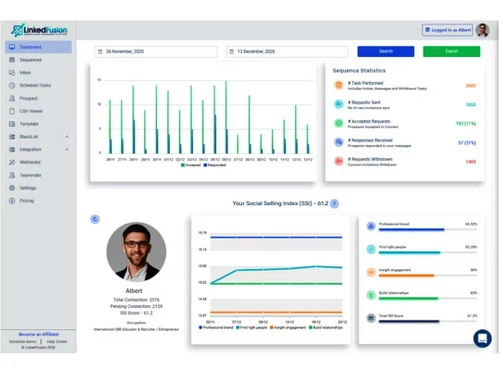Click the Help Center link
Screen dimensions: 500x375
(57, 342)
